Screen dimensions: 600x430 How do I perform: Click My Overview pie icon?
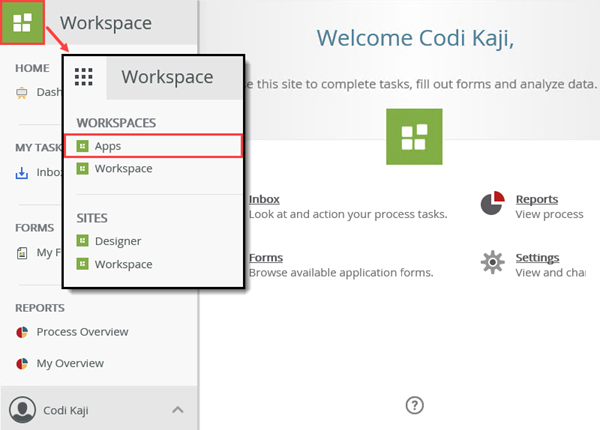(22, 363)
